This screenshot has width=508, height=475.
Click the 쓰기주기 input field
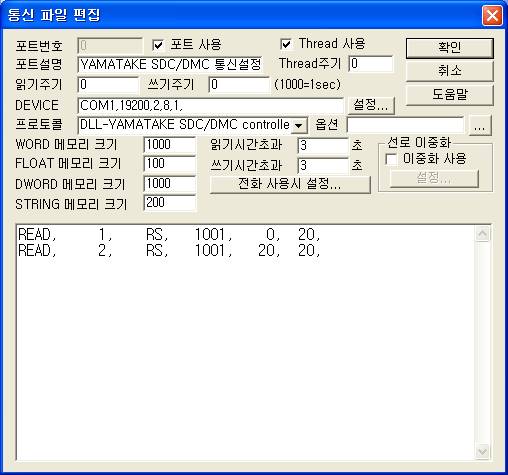pos(239,85)
